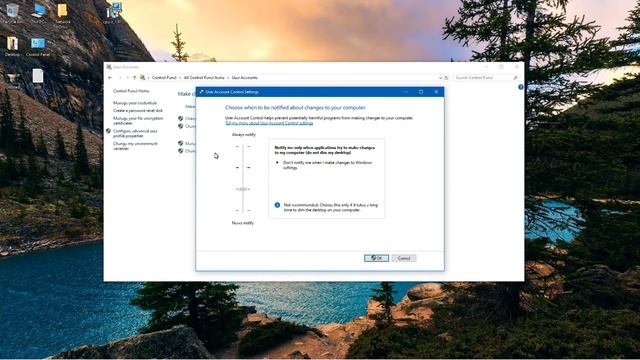Screen dimensions: 640x360
Task: Set the slider to the bottom 'Never notify' notch
Action: click(243, 211)
